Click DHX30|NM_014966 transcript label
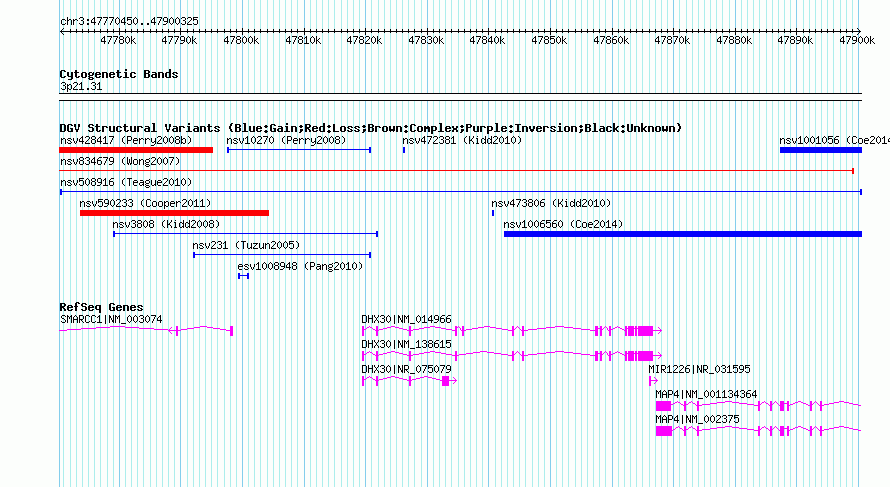The height and width of the screenshot is (487, 890). pos(406,320)
